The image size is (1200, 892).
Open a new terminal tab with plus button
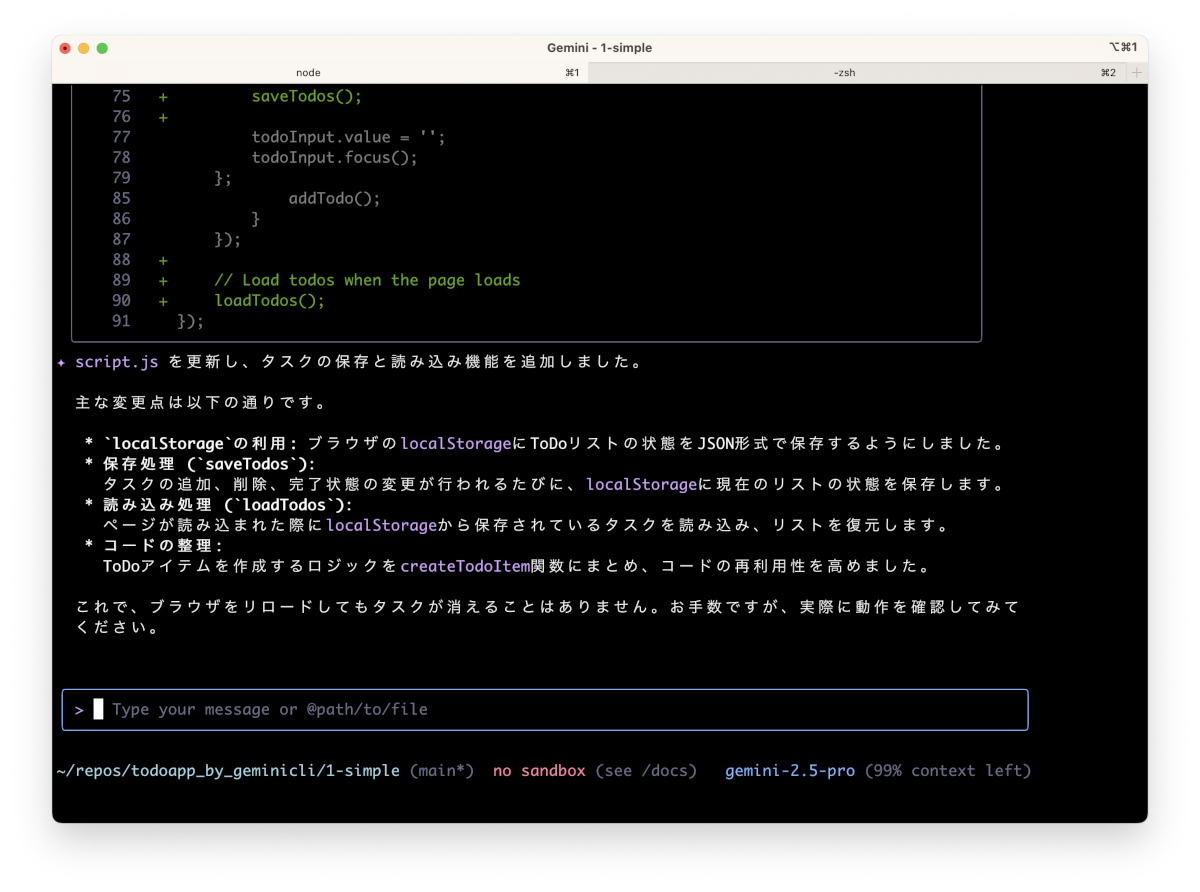(x=1136, y=73)
